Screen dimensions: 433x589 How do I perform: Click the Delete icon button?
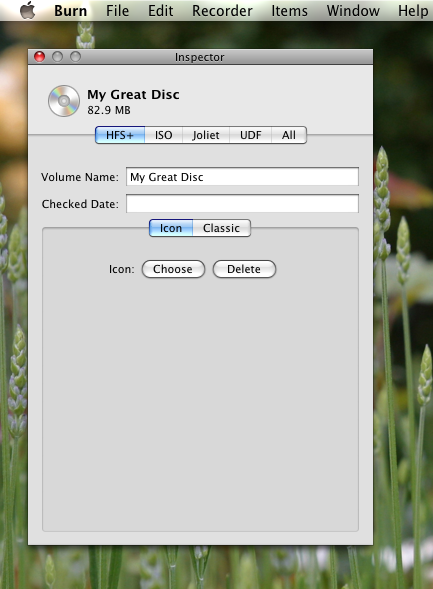[x=244, y=269]
